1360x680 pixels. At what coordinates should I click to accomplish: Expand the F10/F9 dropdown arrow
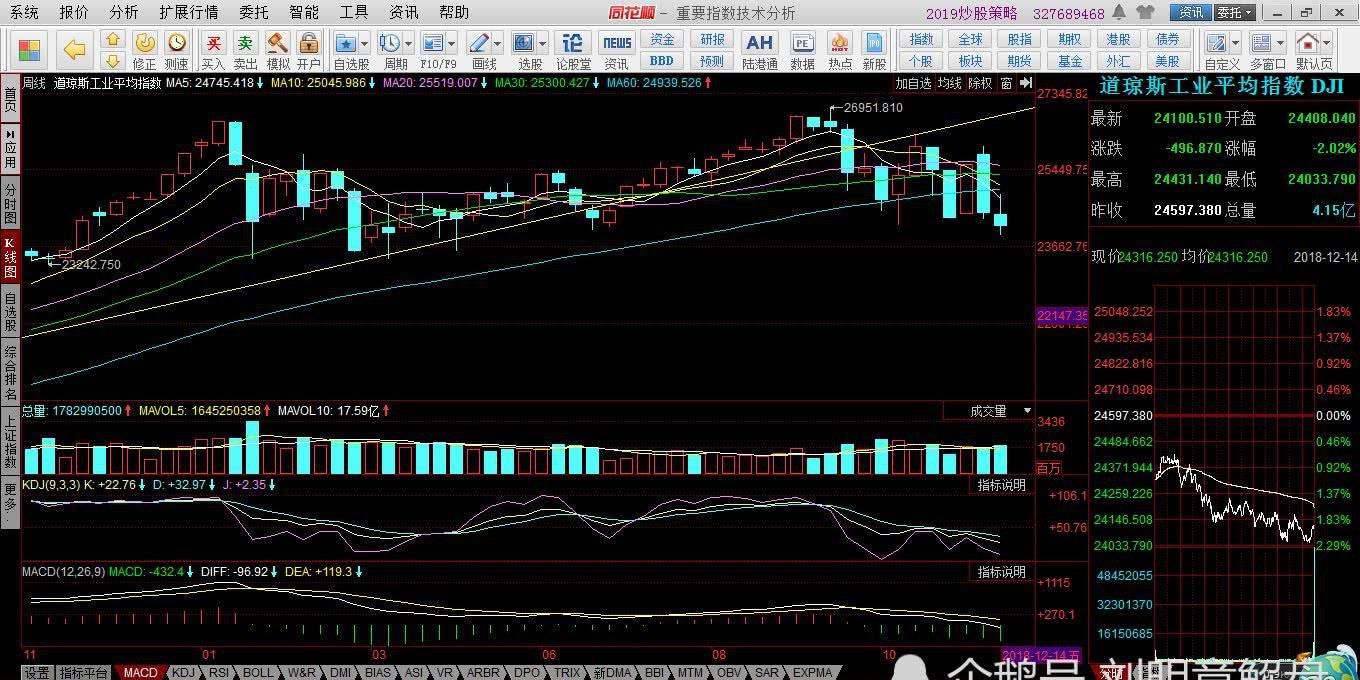tap(453, 44)
